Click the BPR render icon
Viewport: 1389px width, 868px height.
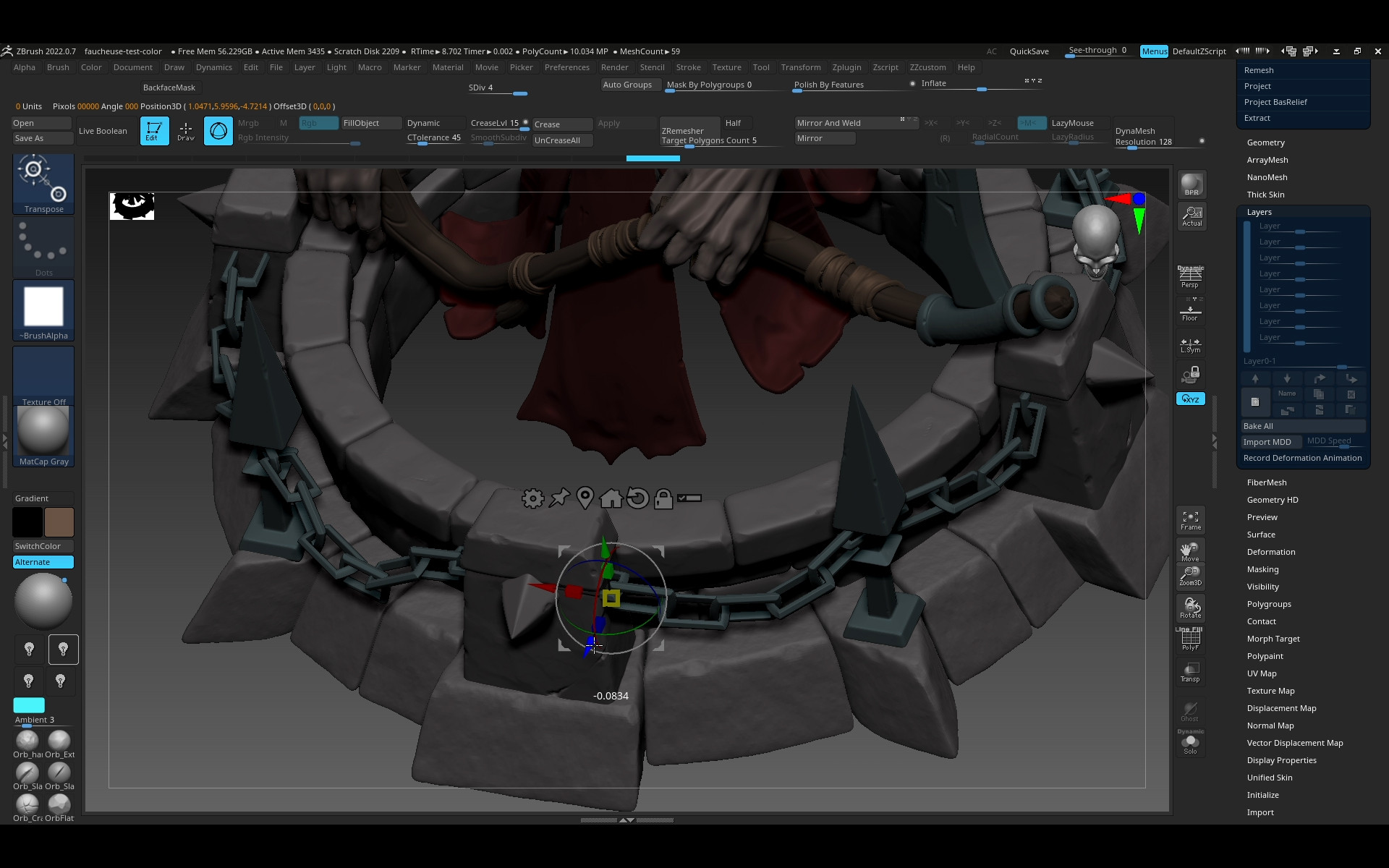point(1191,184)
